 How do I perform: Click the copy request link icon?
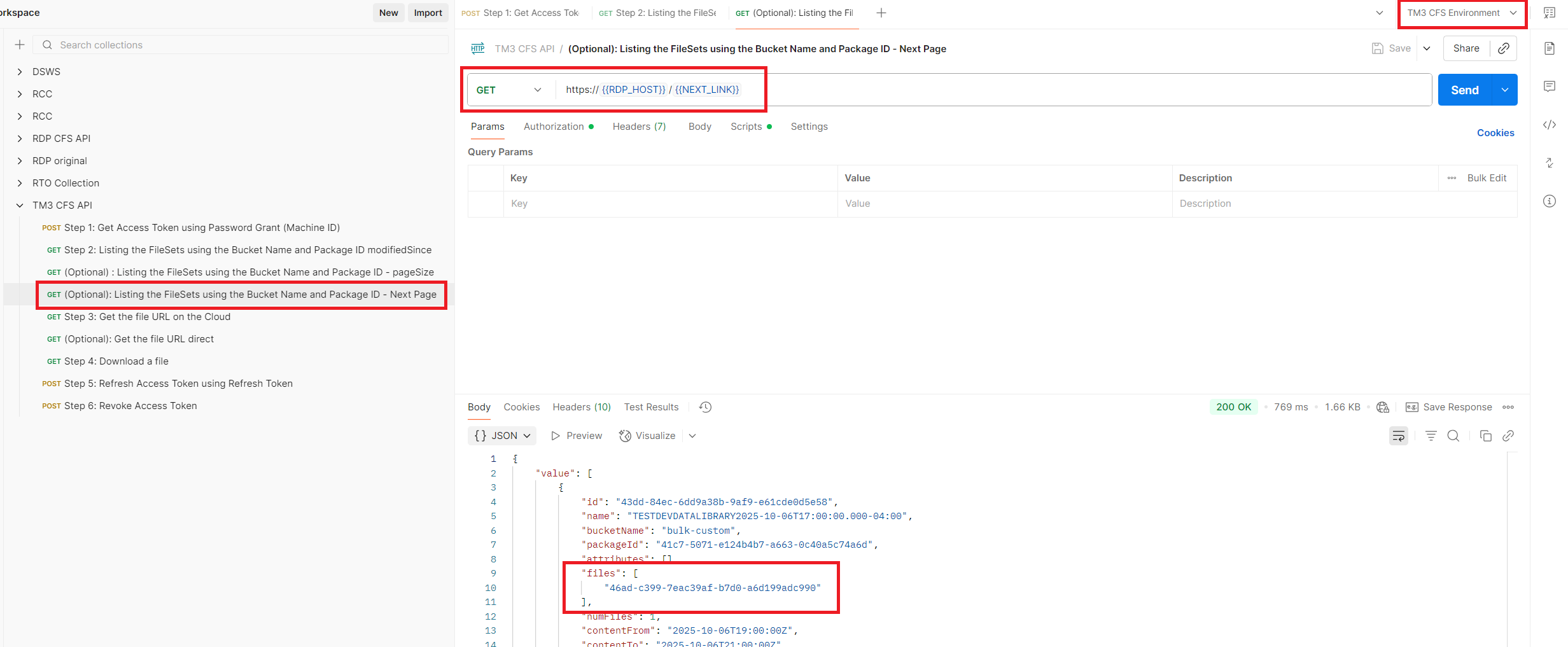coord(1504,48)
